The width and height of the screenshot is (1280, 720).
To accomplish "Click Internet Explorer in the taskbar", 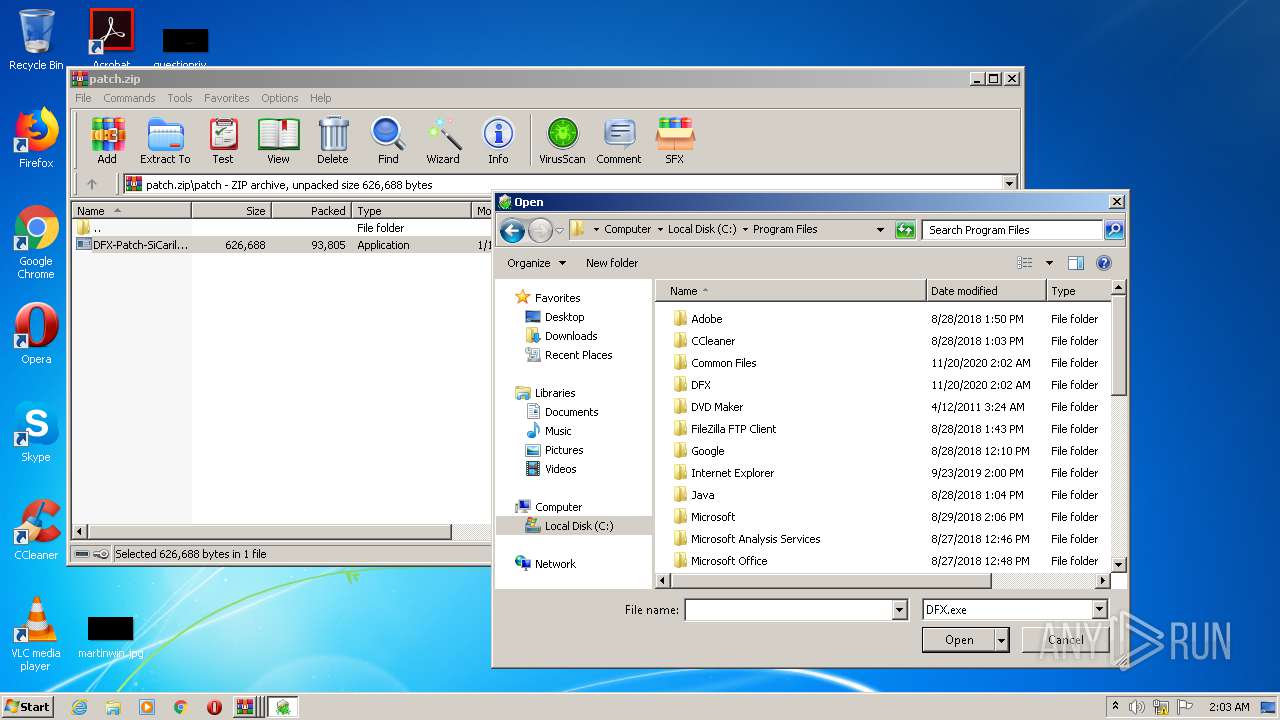I will [79, 707].
